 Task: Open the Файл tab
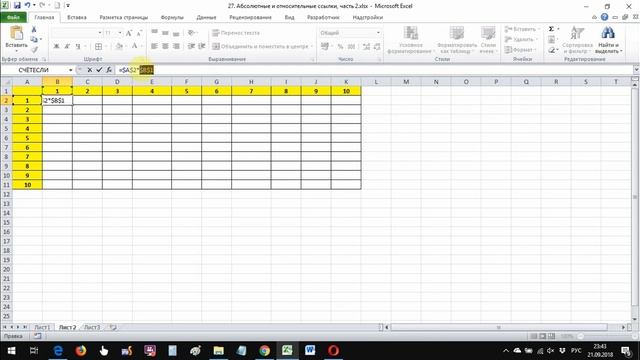click(x=13, y=17)
